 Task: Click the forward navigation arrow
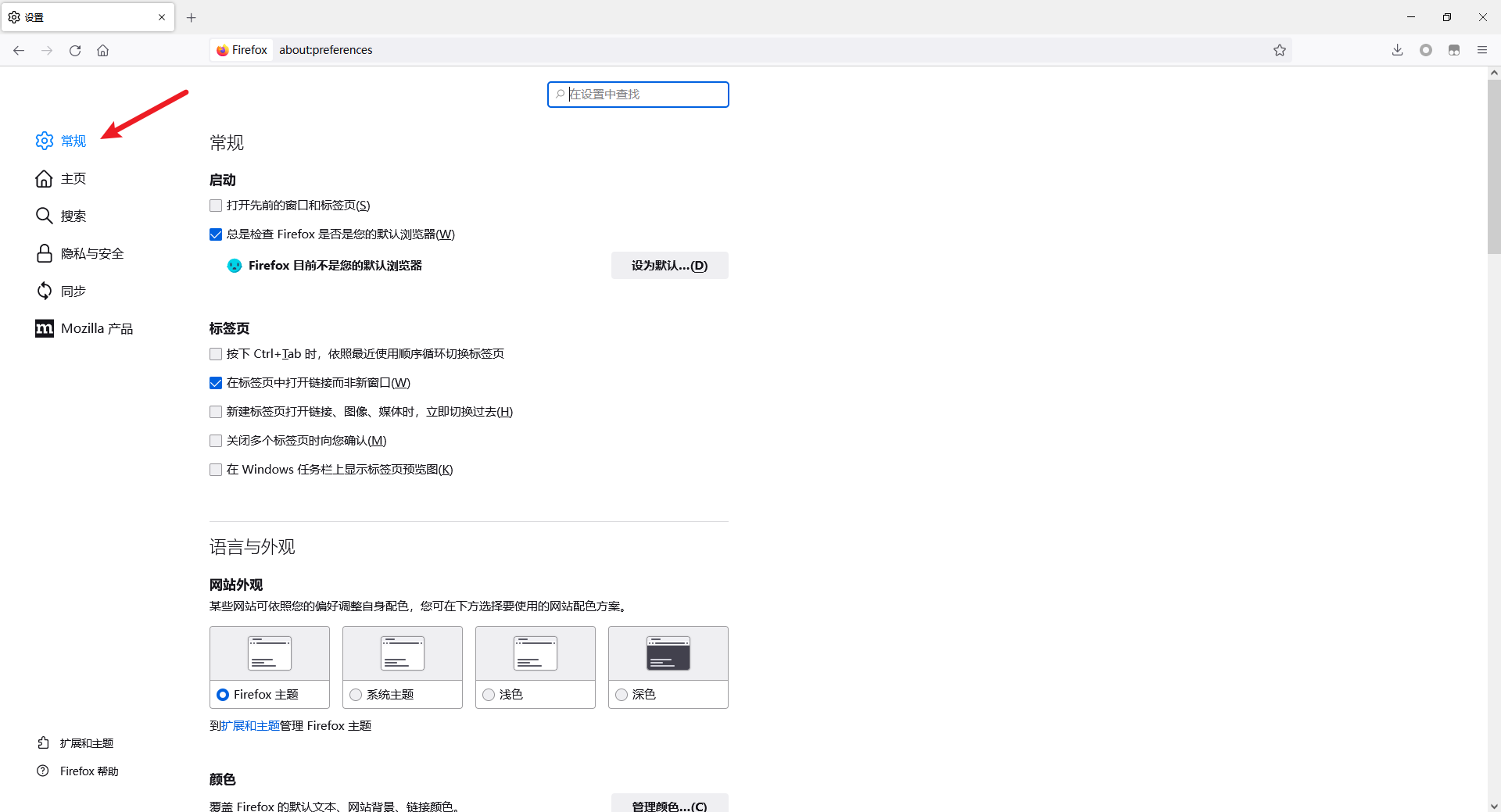(47, 50)
